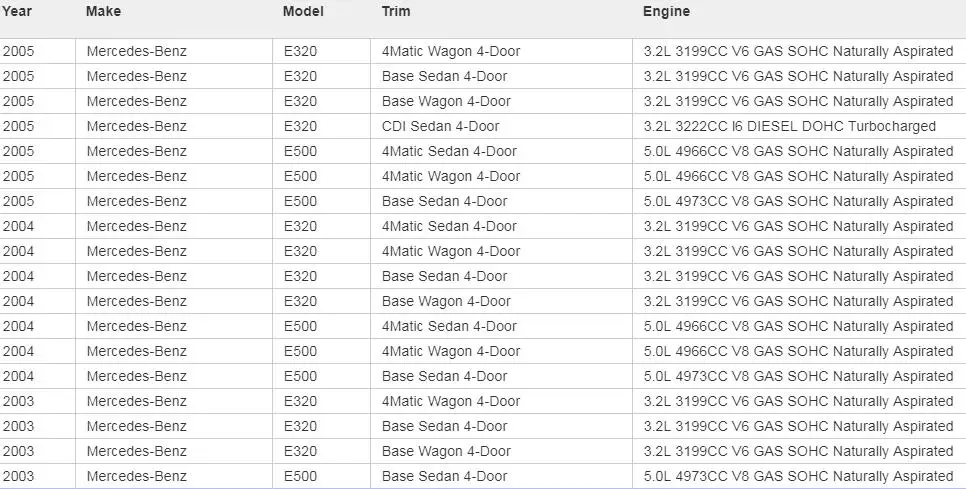Select 2004 E500 Base Sedan engine cell
This screenshot has height=489, width=966.
click(x=798, y=376)
